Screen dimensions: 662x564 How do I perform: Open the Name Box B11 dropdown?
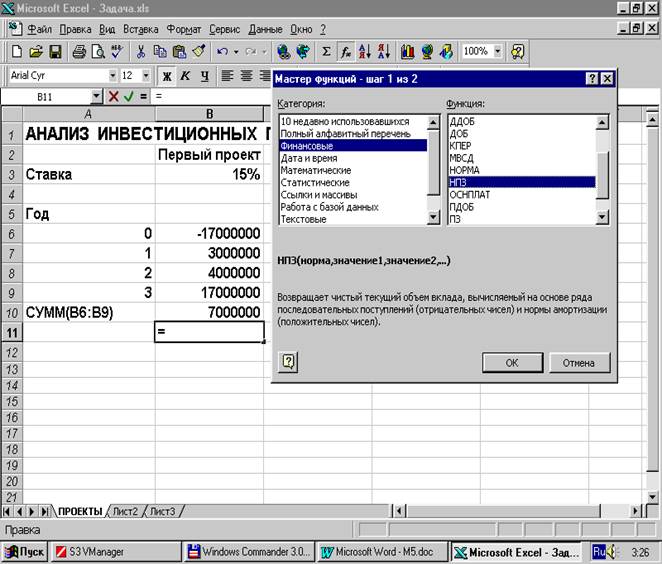(x=97, y=96)
